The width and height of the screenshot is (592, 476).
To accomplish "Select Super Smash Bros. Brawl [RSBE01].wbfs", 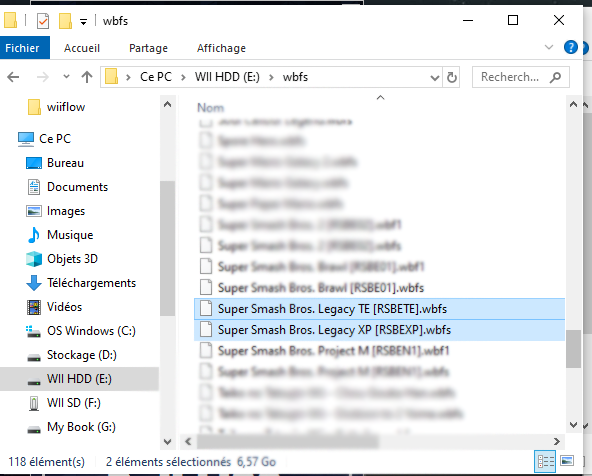I will point(321,288).
